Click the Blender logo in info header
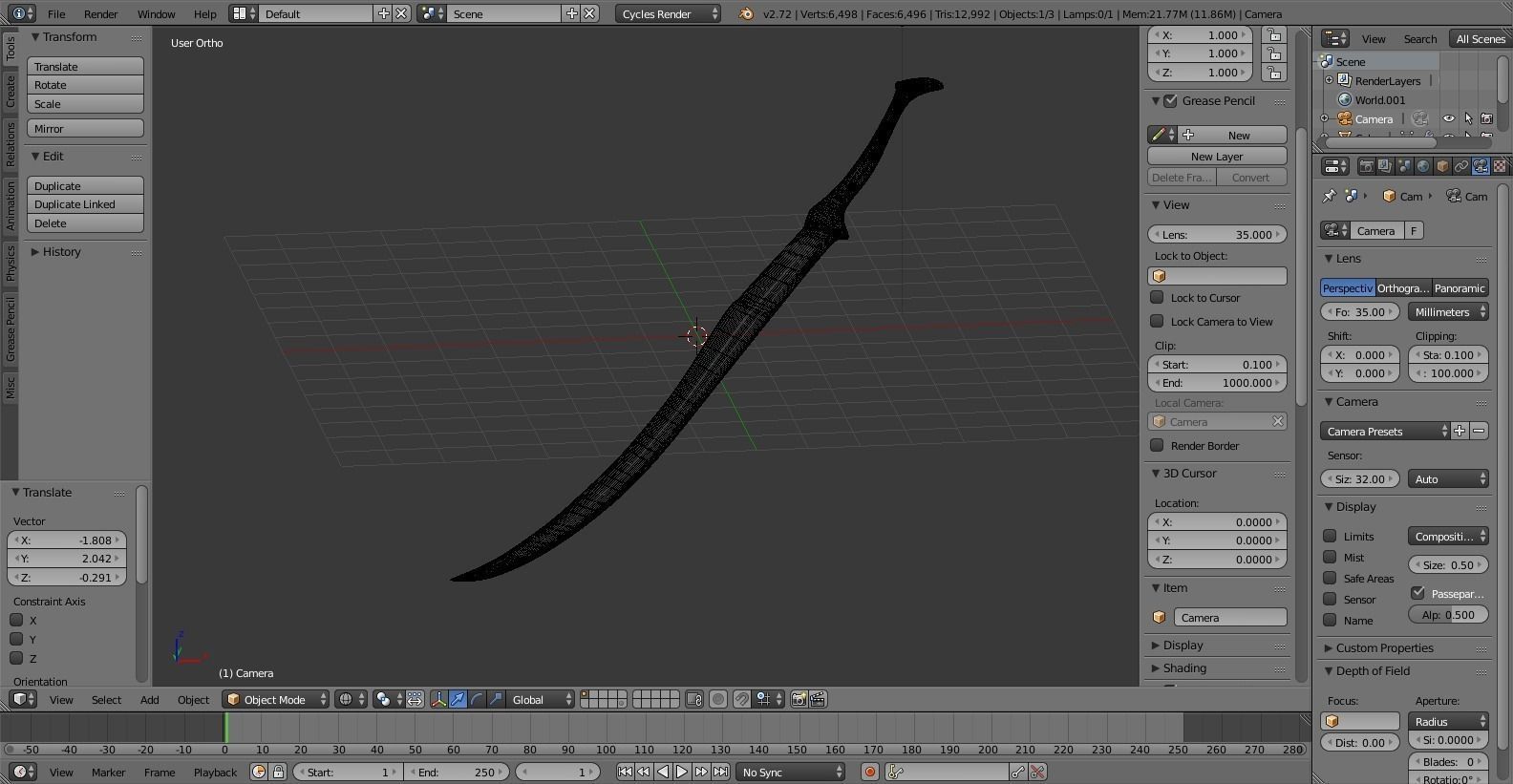This screenshot has height=784, width=1513. coord(746,13)
